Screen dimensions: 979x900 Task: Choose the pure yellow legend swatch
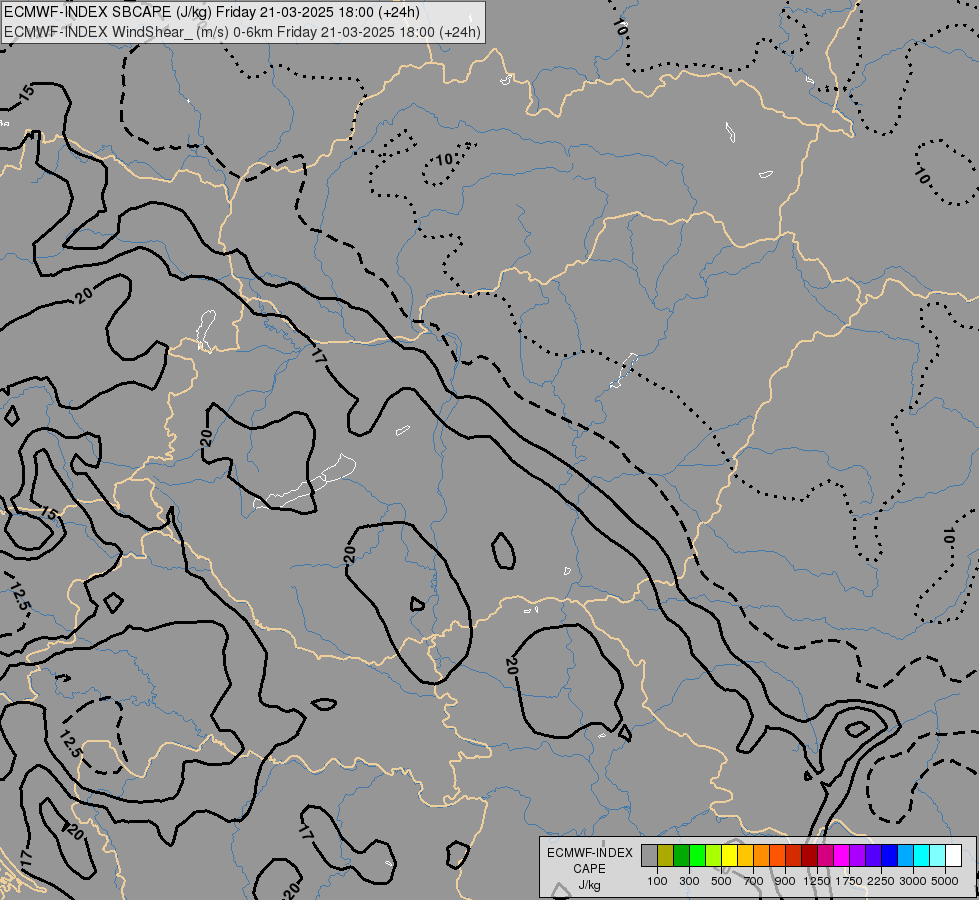[x=729, y=855]
